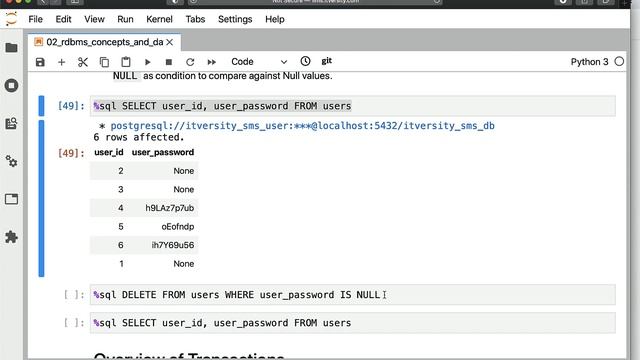Open the Git sidebar panel
640x360 pixels.
(11, 124)
